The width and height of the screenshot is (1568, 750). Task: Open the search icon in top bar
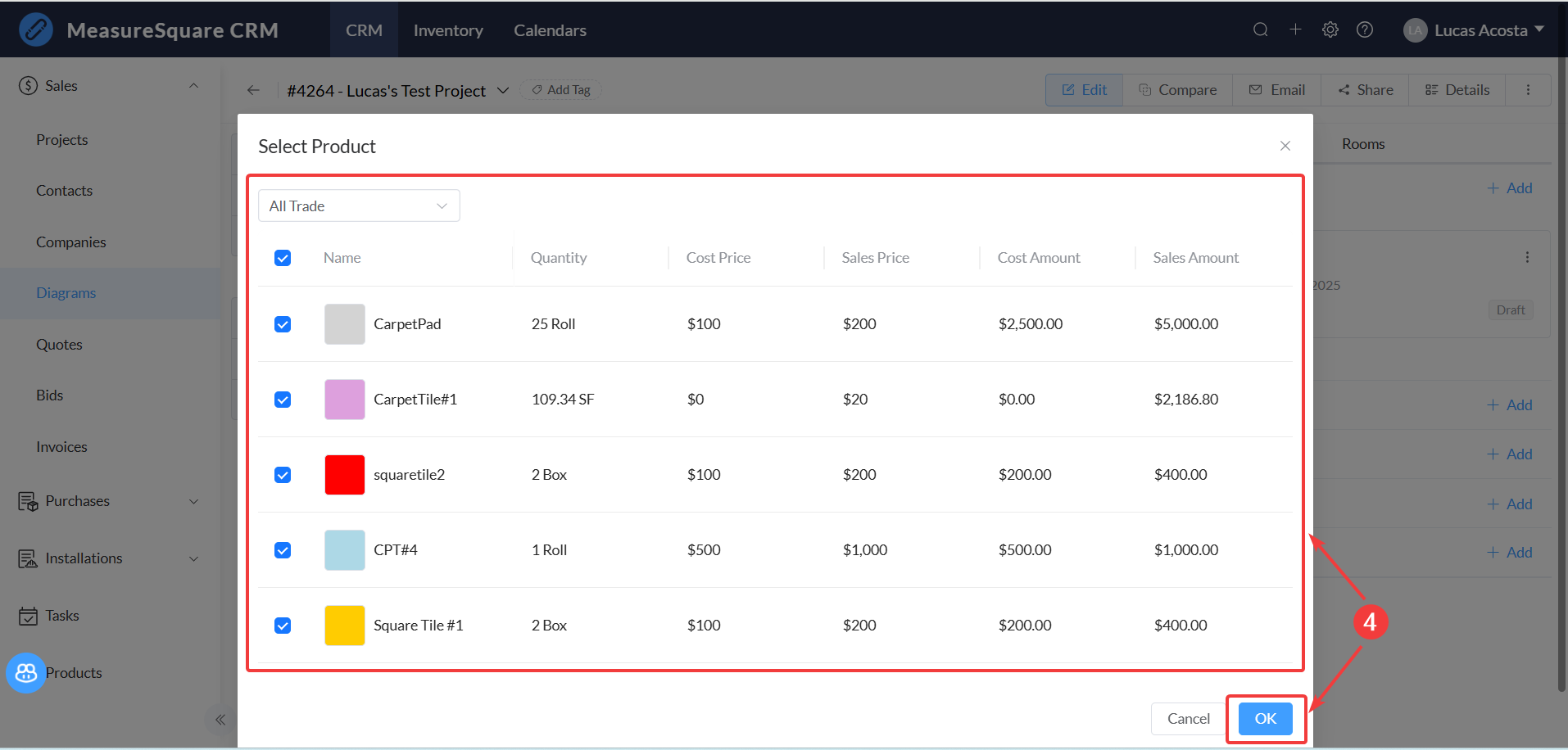click(x=1261, y=29)
